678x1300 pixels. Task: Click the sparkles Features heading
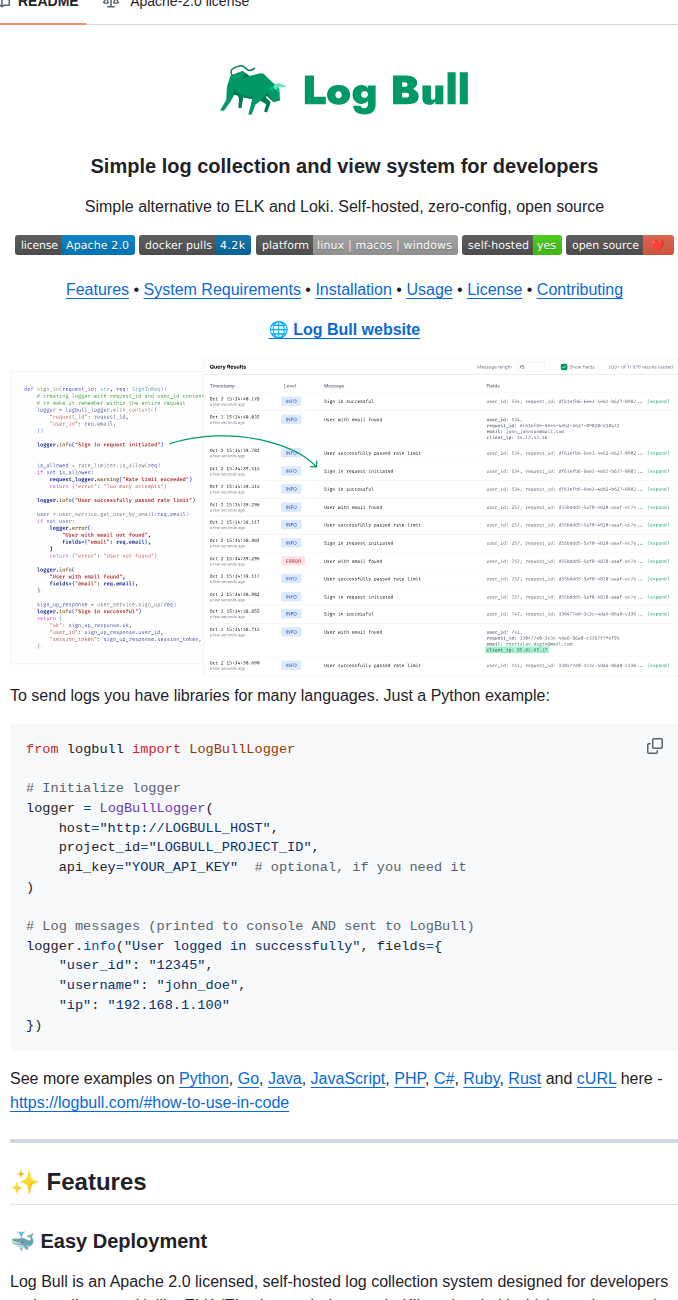[78, 1182]
